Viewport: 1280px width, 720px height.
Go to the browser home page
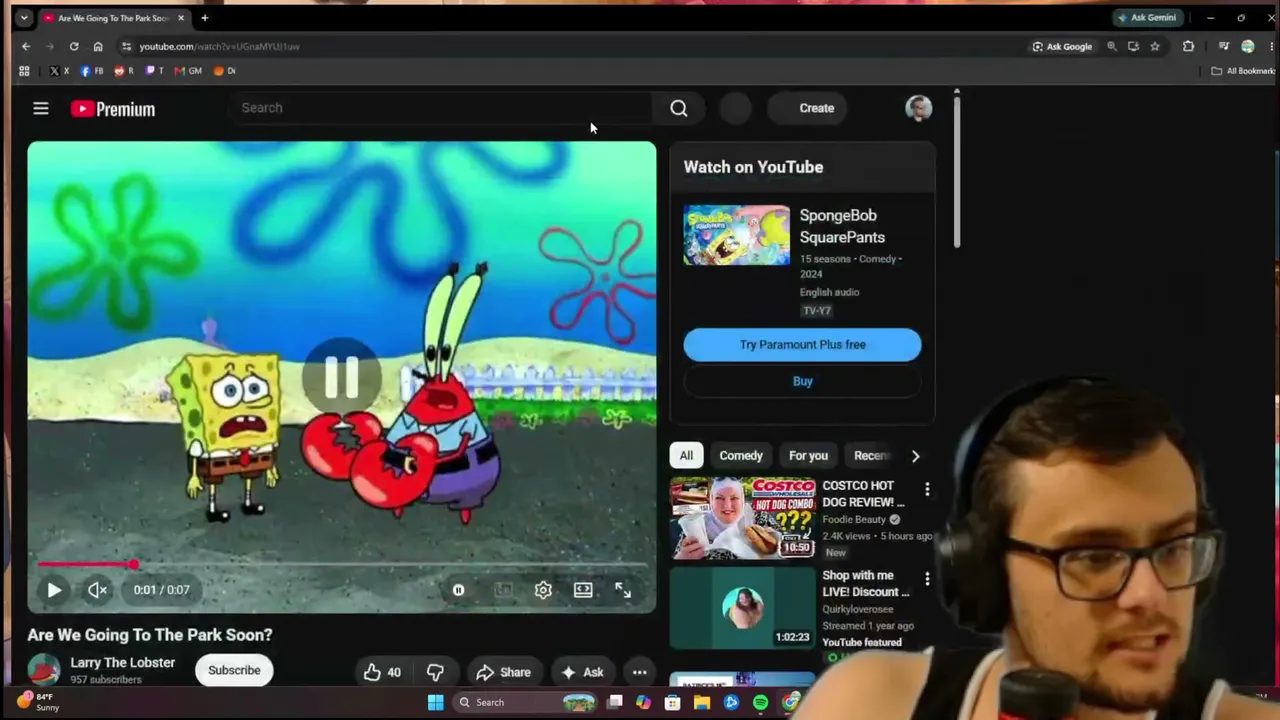[x=98, y=46]
